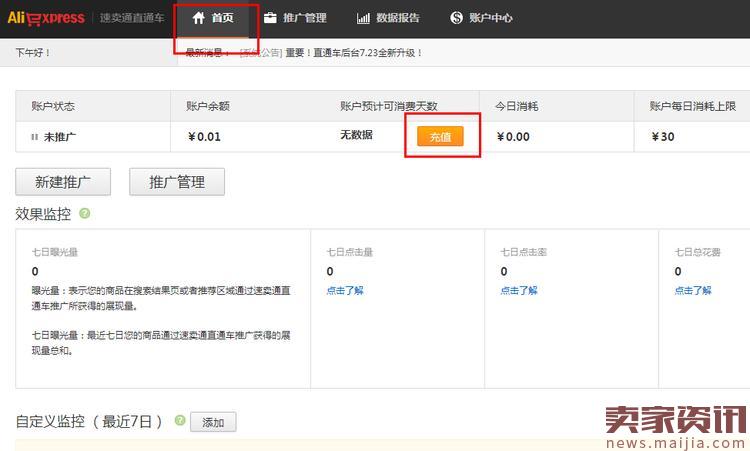Click 点击了解 under 七日点击率
The image size is (750, 451).
click(519, 290)
